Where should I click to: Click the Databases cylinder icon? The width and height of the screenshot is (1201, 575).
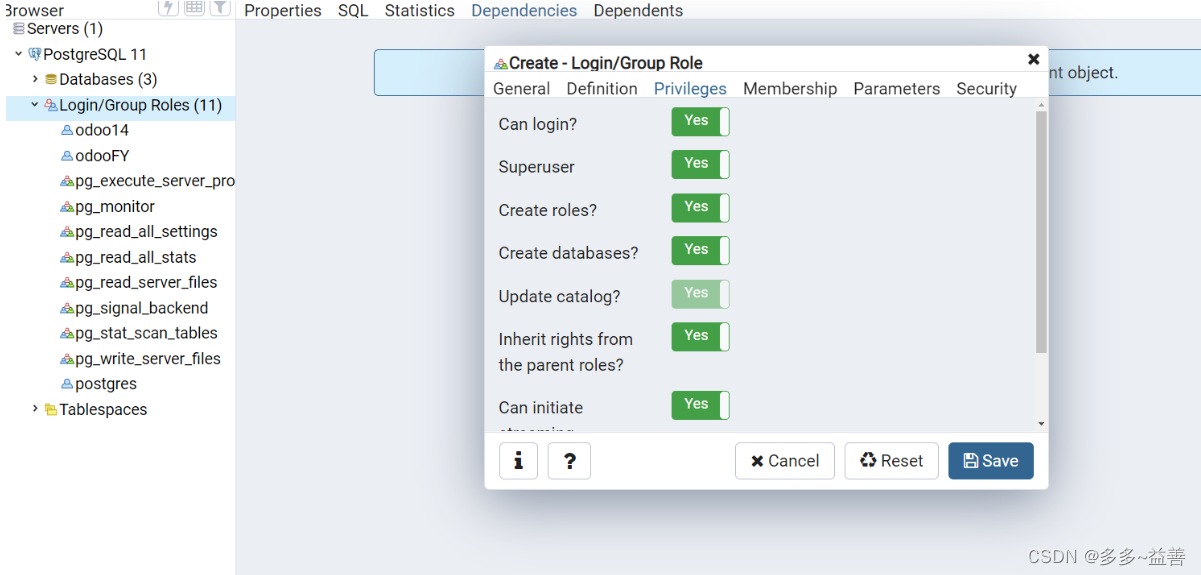pos(51,80)
